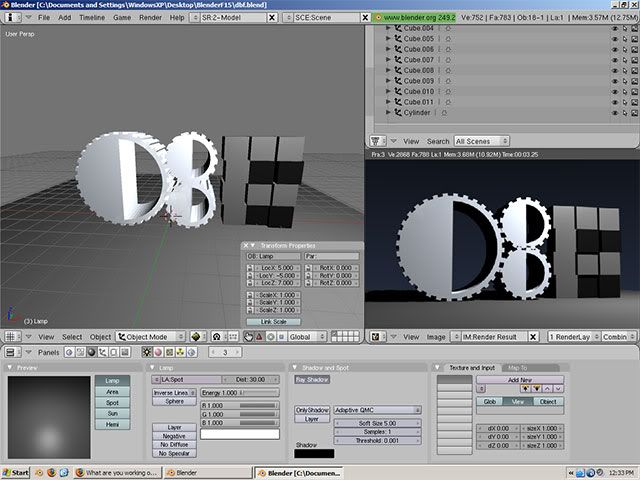Expand the Cube.009 tree entry
This screenshot has height=480, width=640.
click(x=389, y=81)
